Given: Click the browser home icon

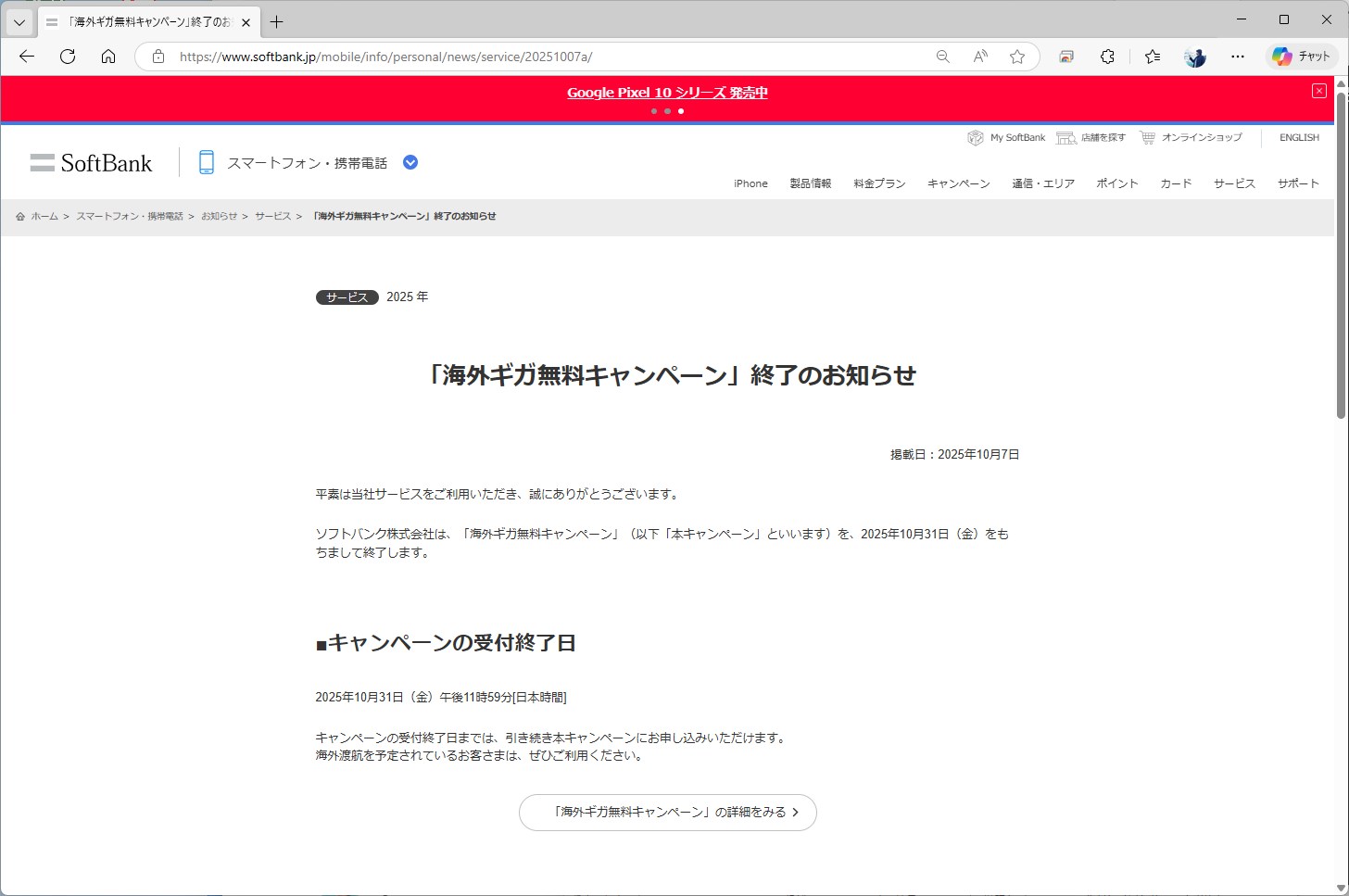Looking at the screenshot, I should coord(108,57).
